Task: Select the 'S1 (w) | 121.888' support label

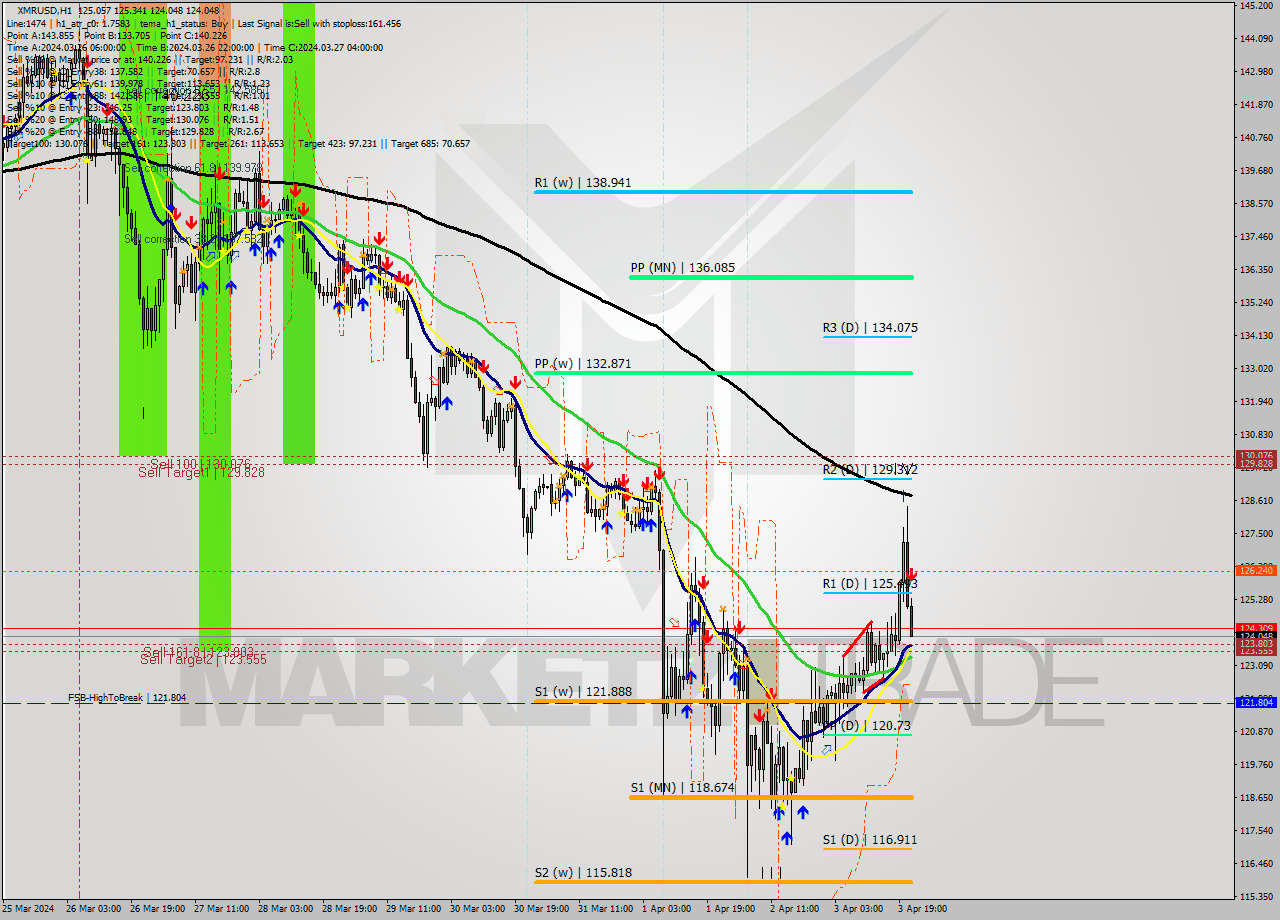Action: point(582,692)
